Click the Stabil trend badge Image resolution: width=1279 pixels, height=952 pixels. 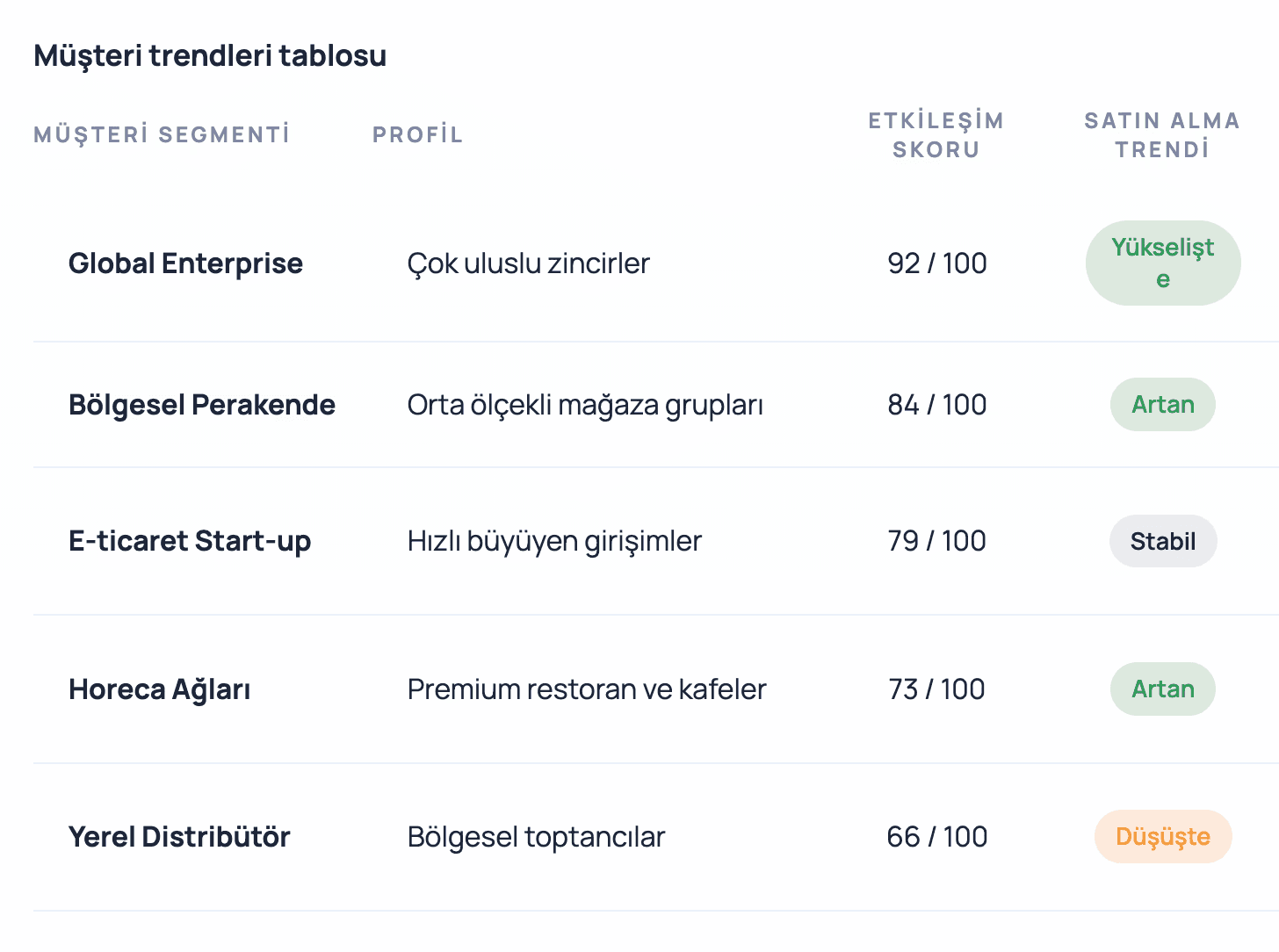click(x=1163, y=541)
